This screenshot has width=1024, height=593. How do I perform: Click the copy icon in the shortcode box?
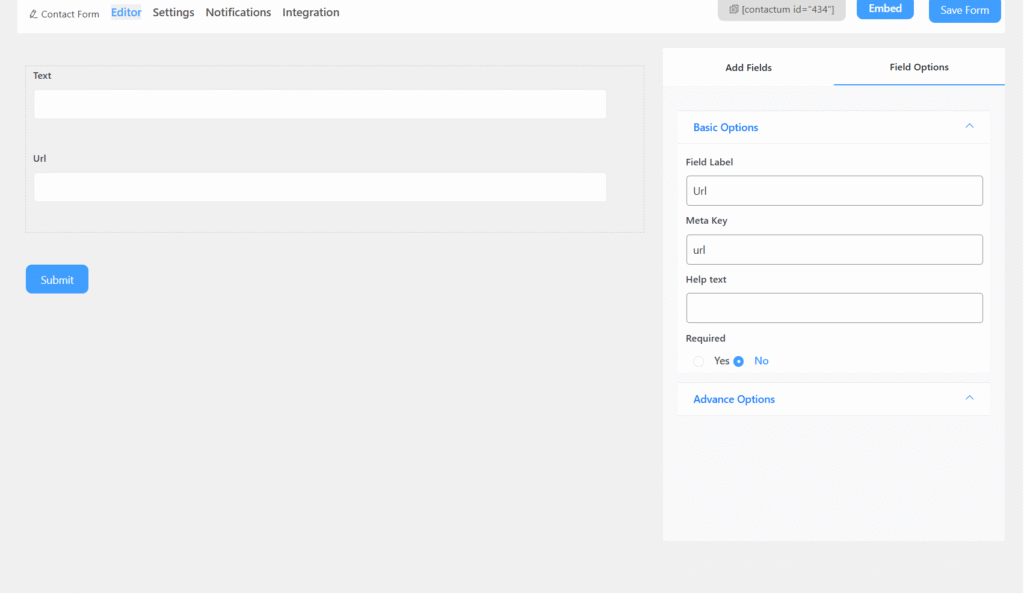tap(733, 9)
